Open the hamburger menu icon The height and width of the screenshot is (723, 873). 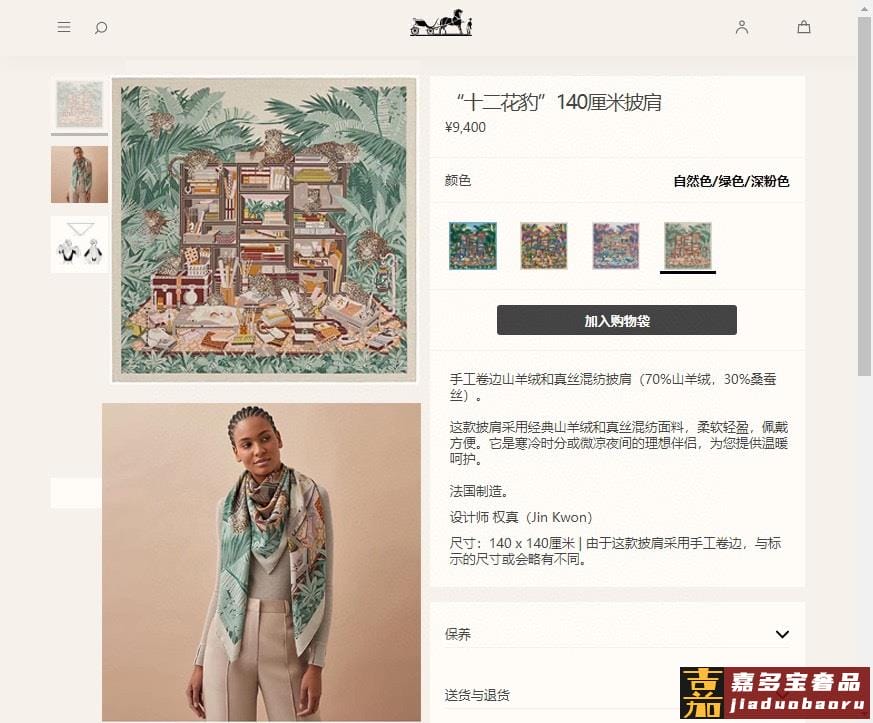point(64,27)
